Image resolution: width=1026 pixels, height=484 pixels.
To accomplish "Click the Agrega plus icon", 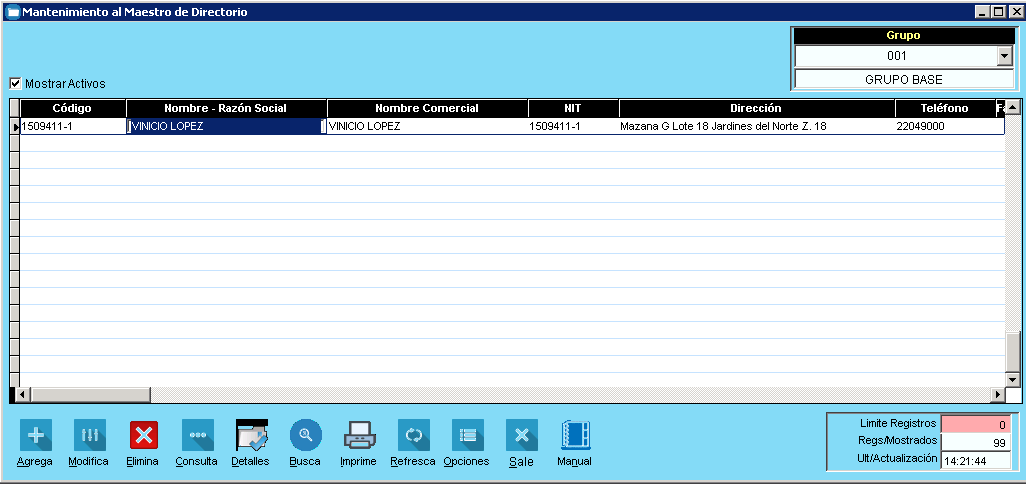I will (35, 435).
